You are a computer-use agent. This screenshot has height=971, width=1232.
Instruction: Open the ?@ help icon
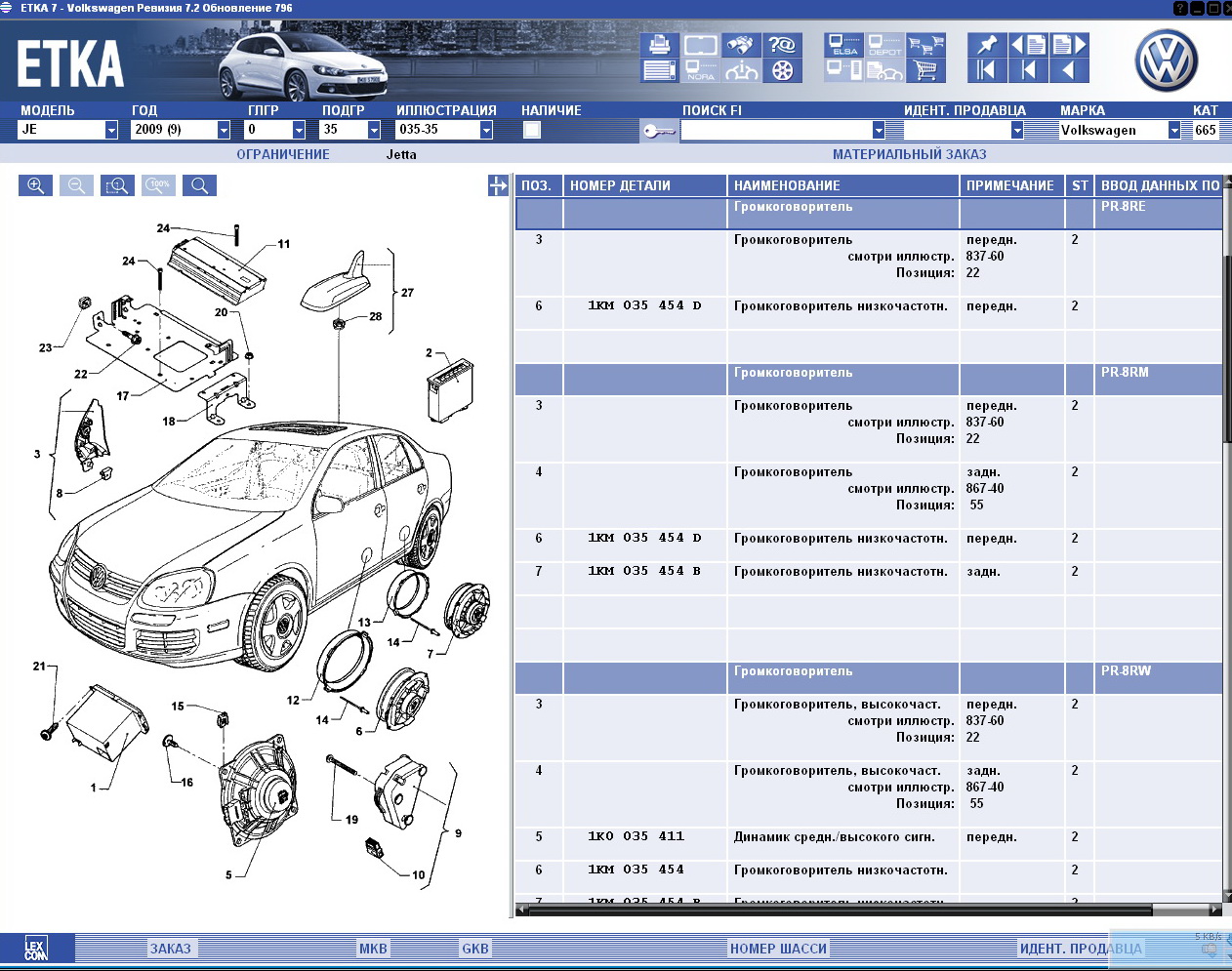pyautogui.click(x=782, y=45)
